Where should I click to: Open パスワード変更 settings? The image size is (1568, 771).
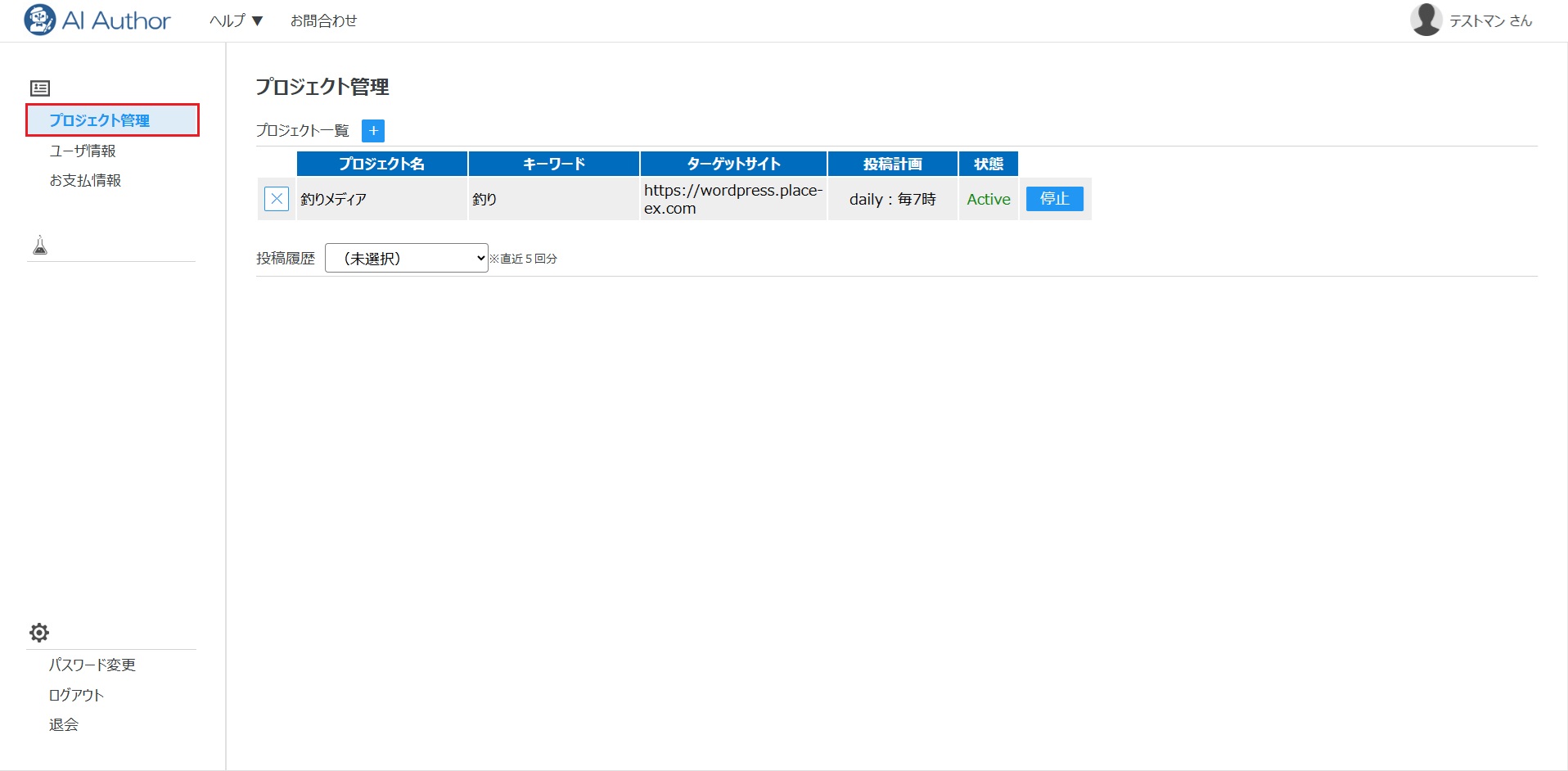92,665
